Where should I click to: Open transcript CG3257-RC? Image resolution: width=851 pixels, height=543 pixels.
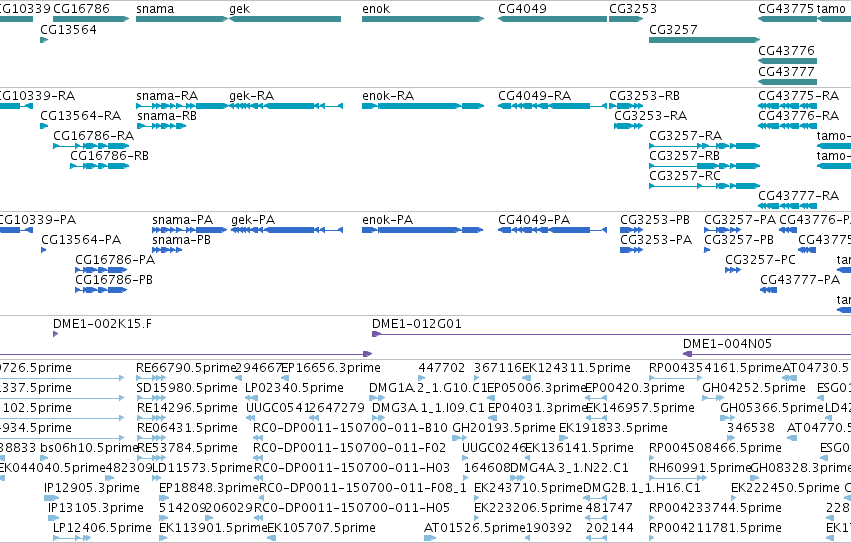pos(704,186)
